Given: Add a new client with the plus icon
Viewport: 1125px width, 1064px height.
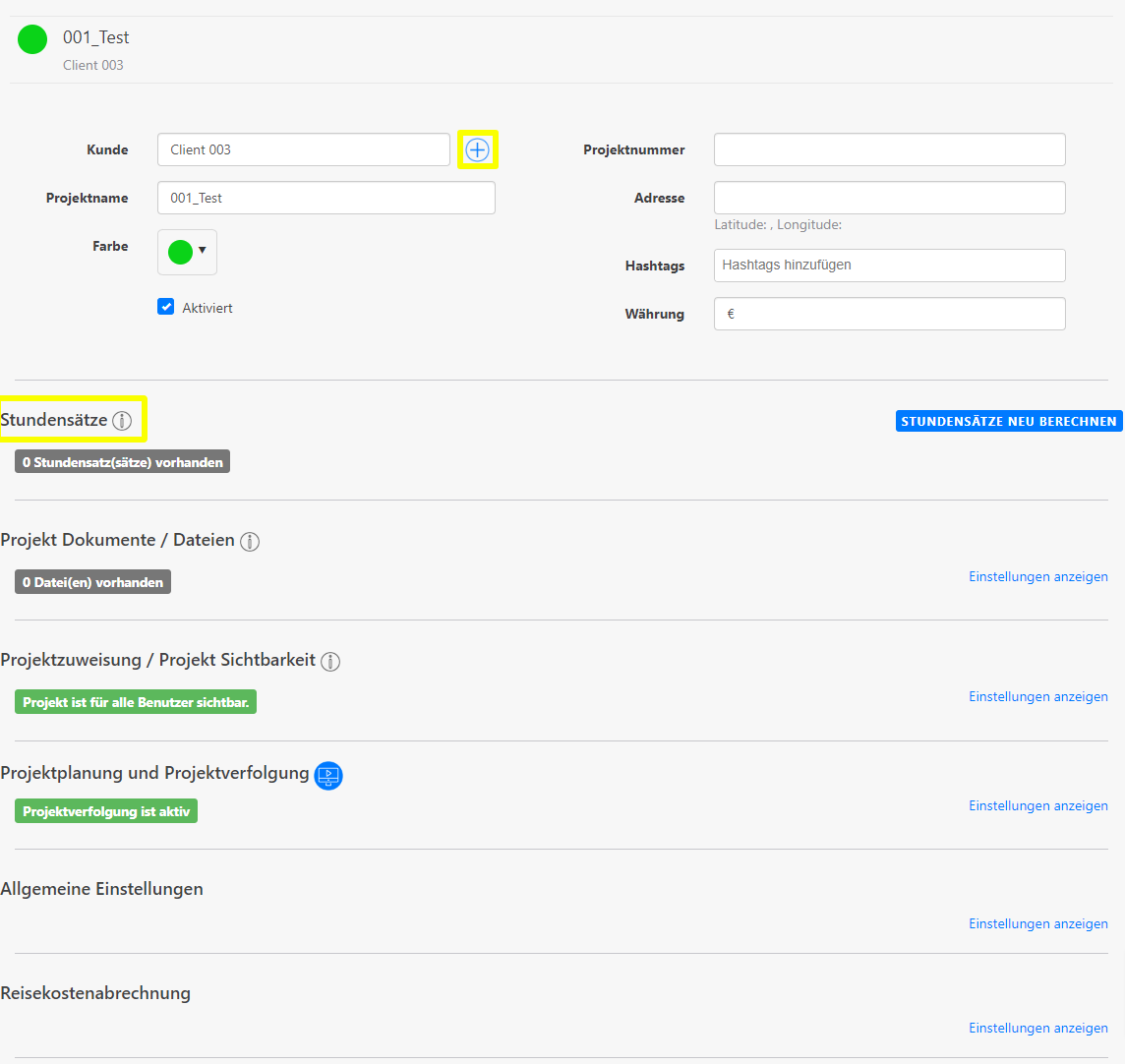Looking at the screenshot, I should (x=478, y=149).
